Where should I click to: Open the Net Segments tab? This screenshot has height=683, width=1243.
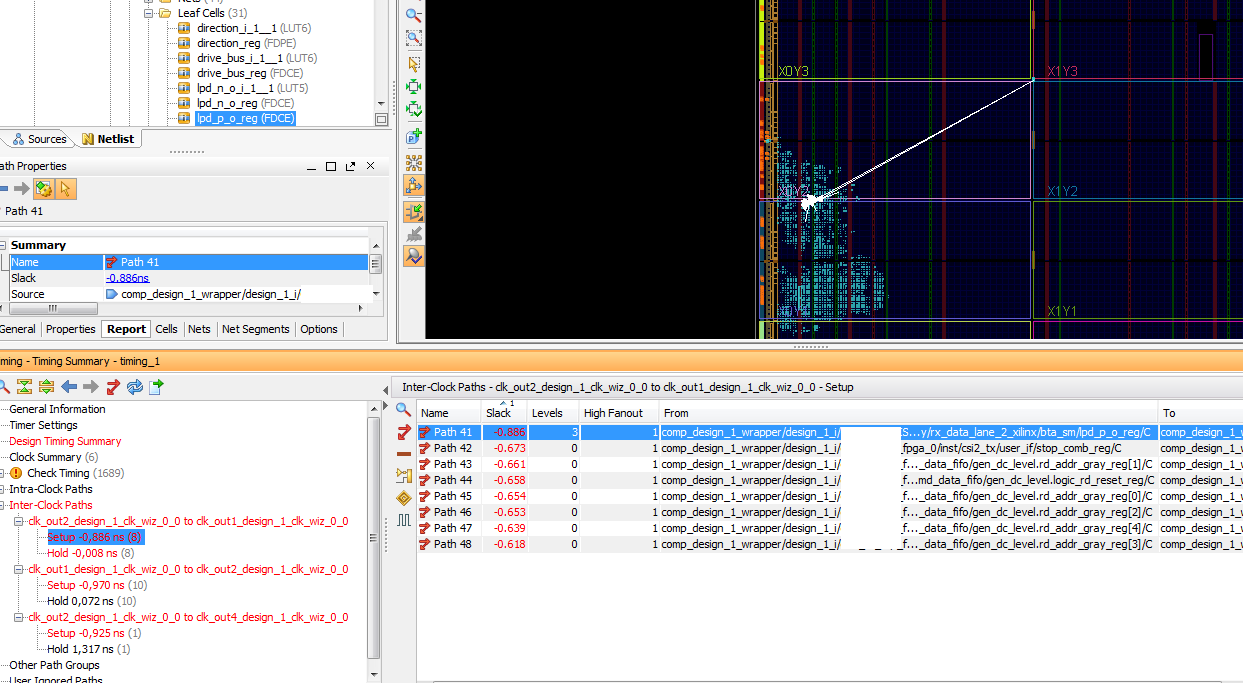[255, 329]
